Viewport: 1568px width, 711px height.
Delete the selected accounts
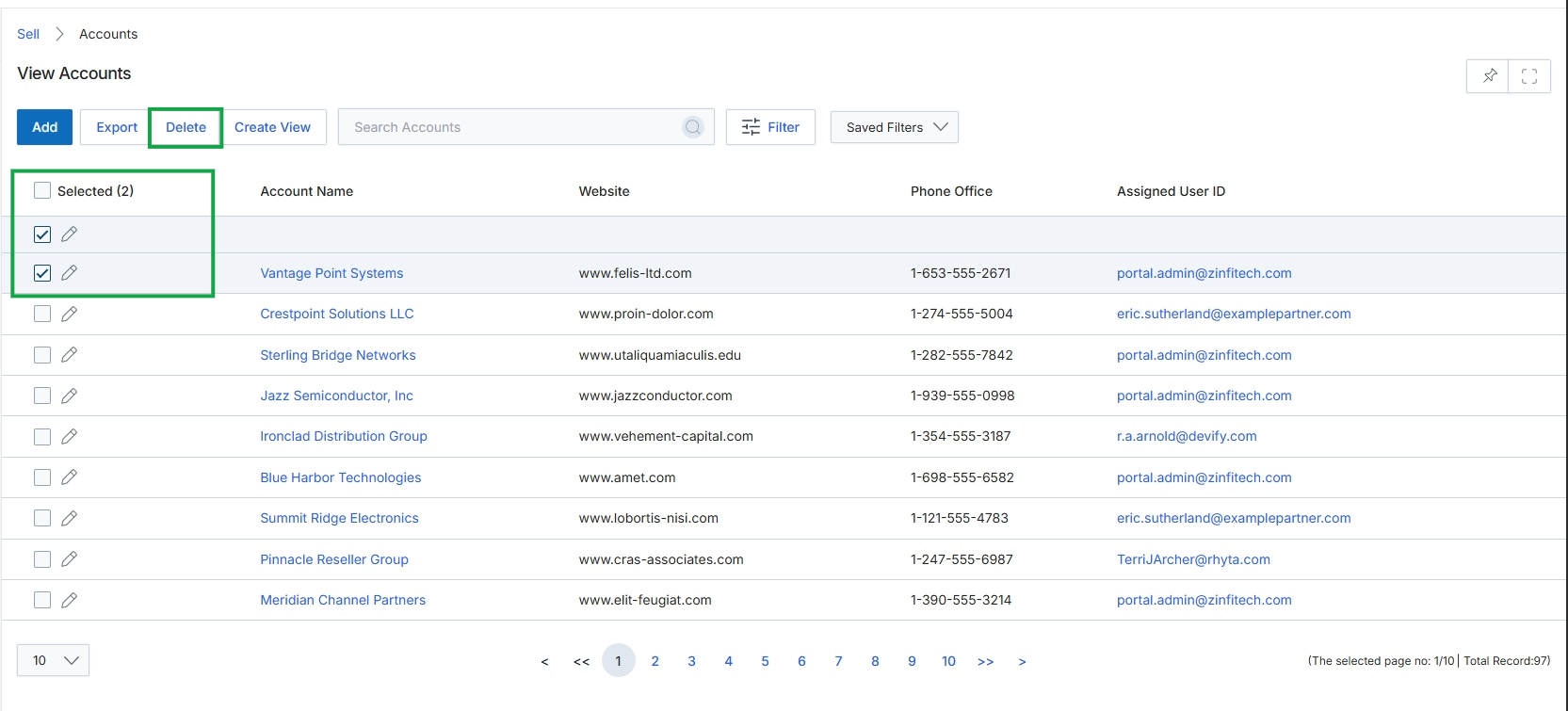coord(186,127)
